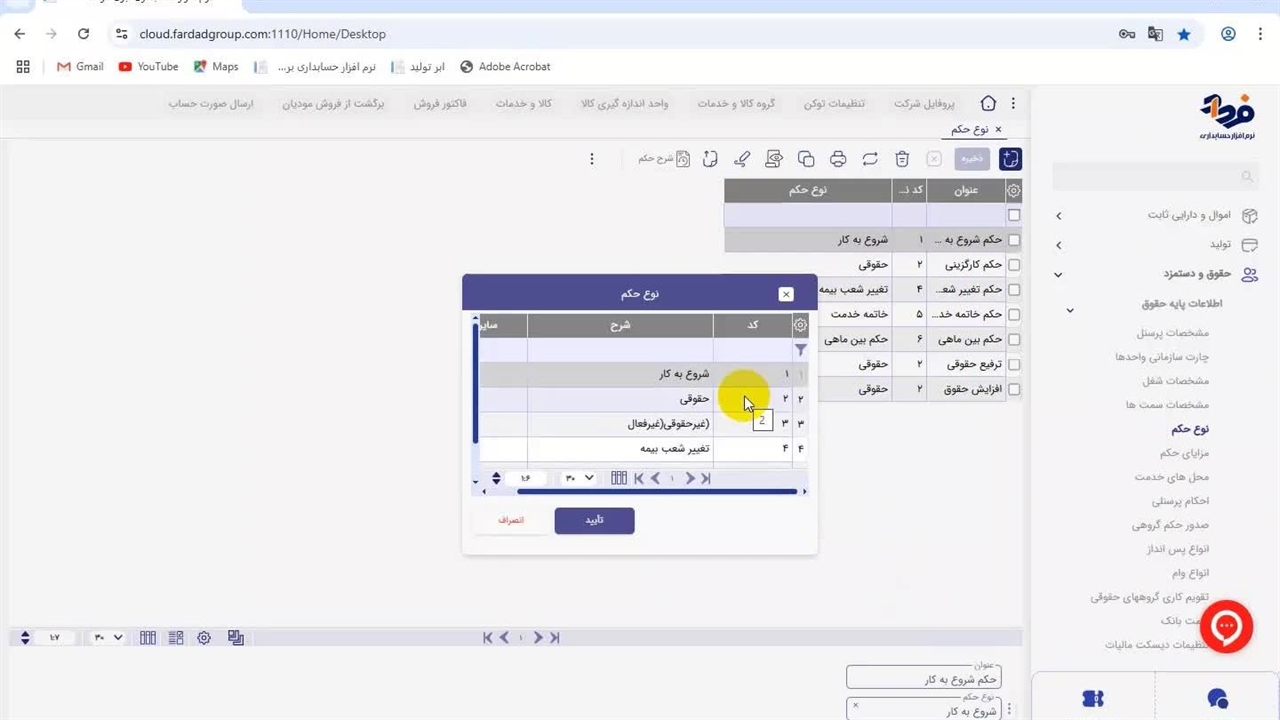
Task: Toggle the select-all checkbox in main grid
Action: (1014, 215)
